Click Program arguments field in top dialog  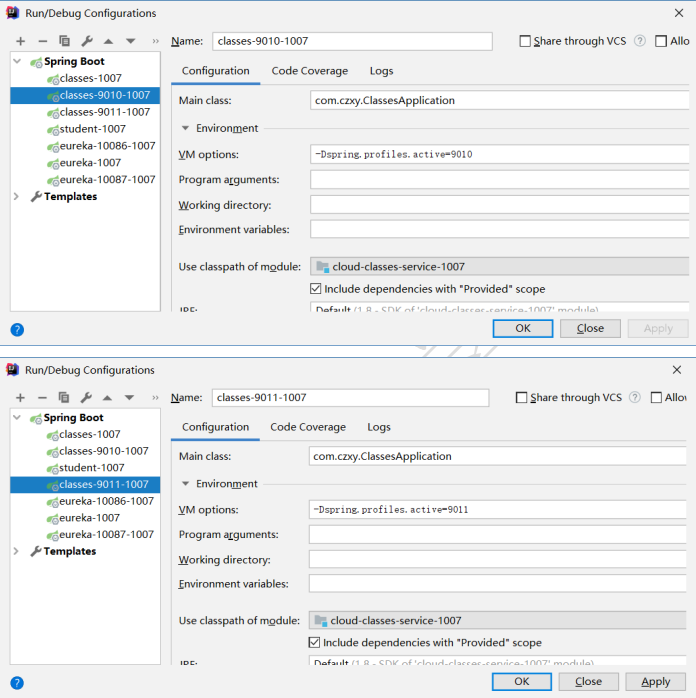pos(499,180)
